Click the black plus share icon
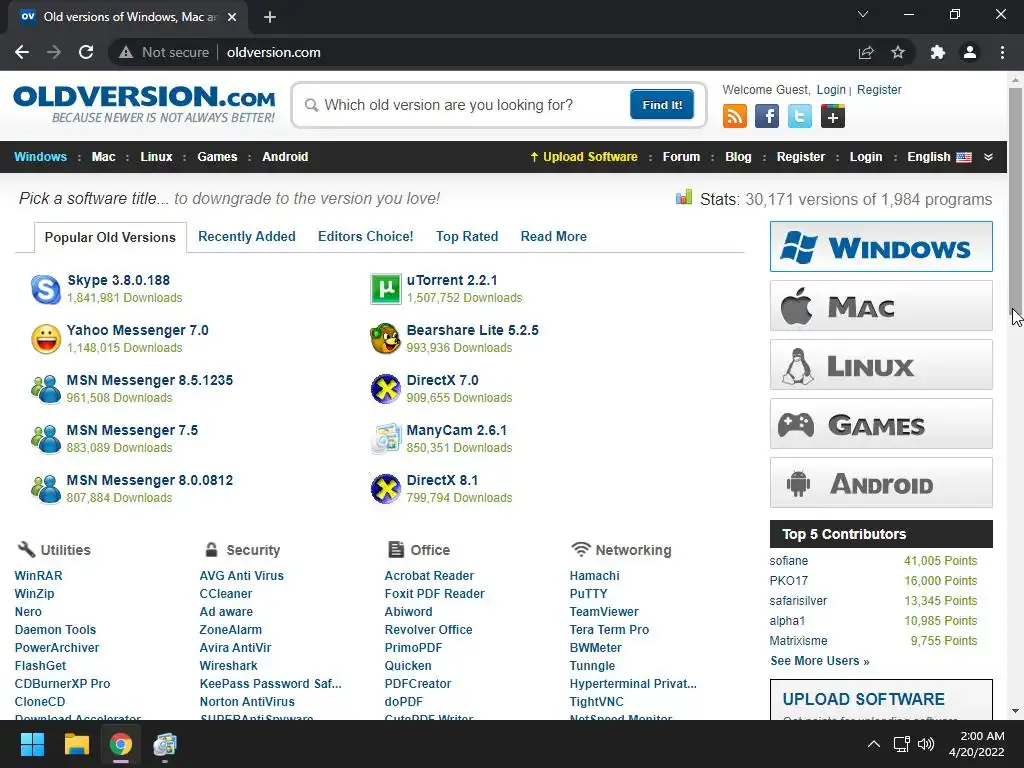 click(x=833, y=117)
